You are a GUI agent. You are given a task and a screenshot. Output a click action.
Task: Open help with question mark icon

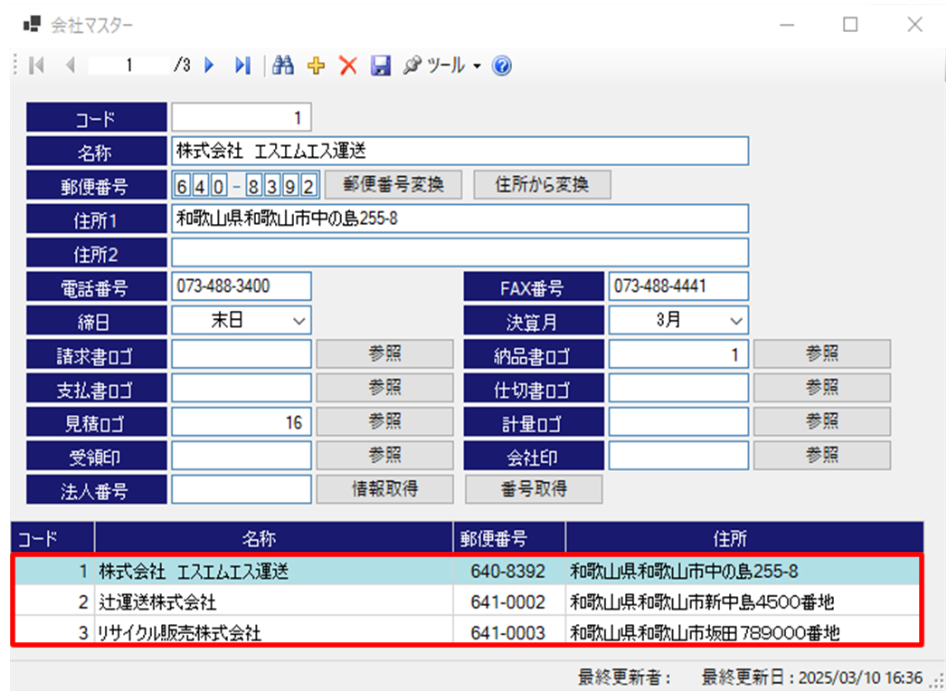(x=502, y=65)
